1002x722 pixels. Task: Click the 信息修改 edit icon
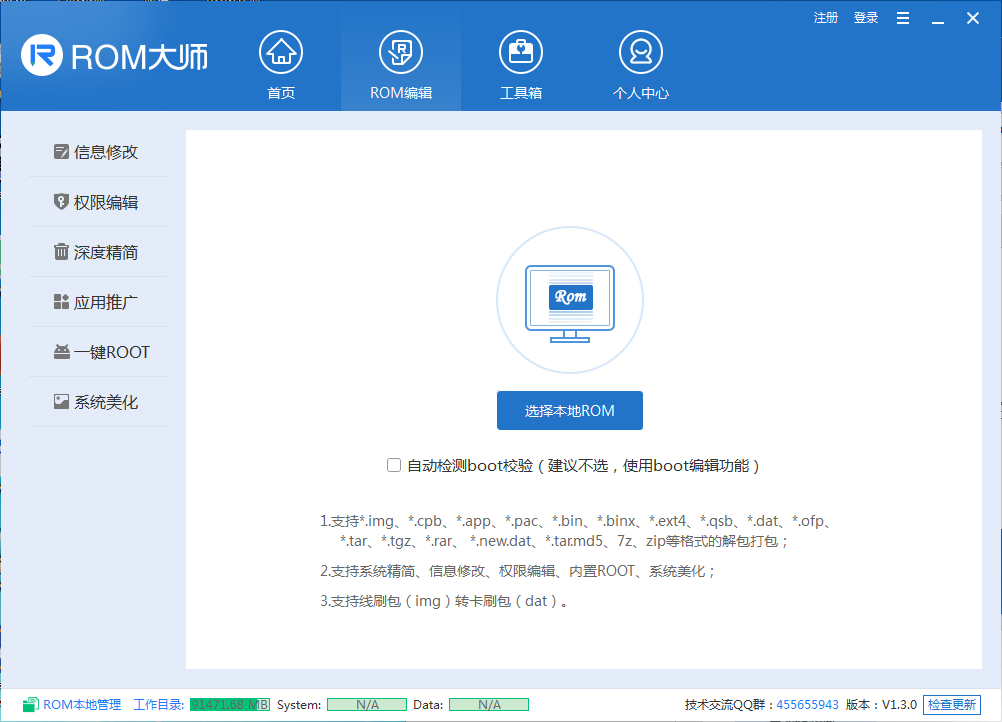pos(61,151)
